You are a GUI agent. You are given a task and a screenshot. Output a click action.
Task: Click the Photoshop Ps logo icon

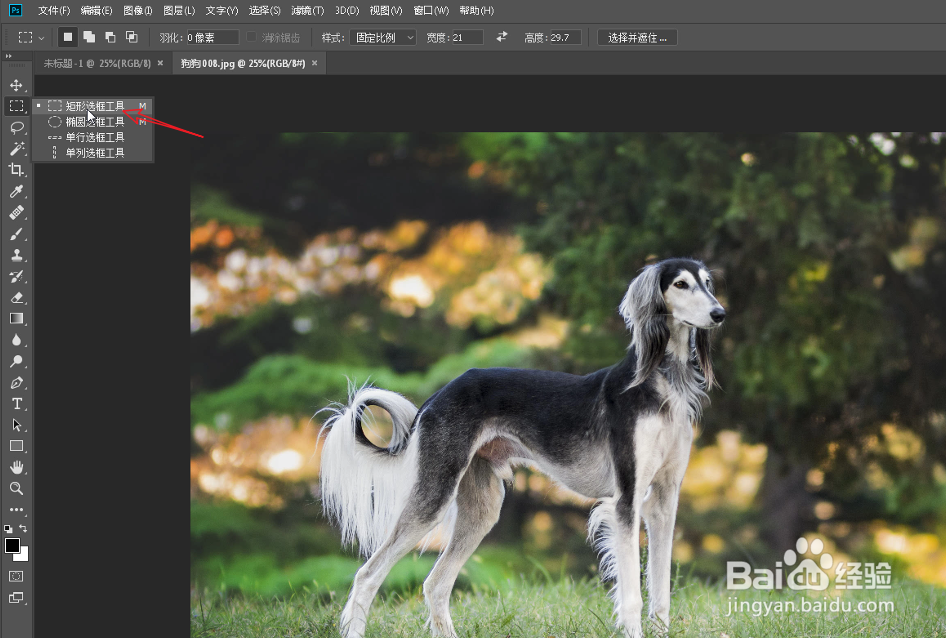(15, 10)
